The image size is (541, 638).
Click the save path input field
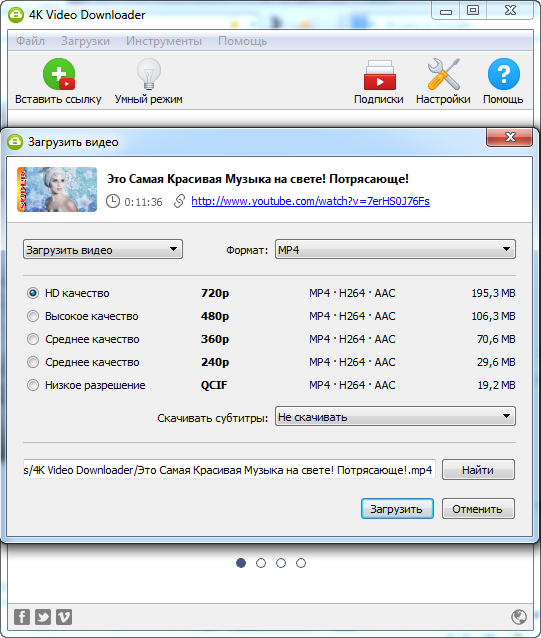click(x=229, y=470)
